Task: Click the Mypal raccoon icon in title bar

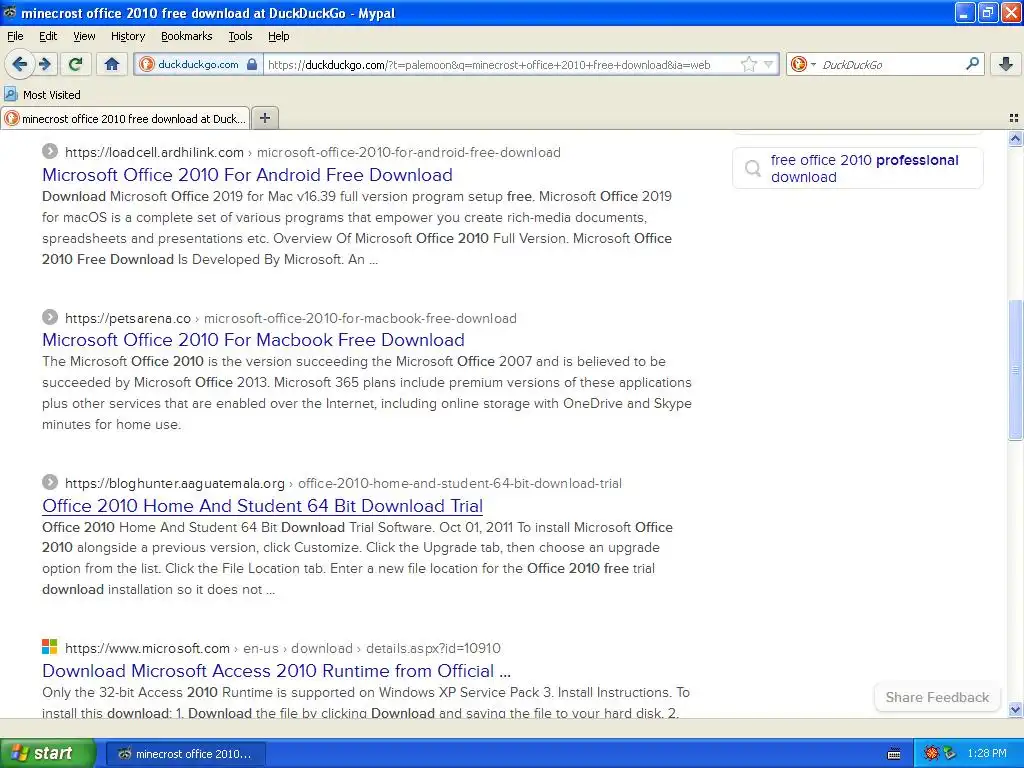Action: coord(10,12)
